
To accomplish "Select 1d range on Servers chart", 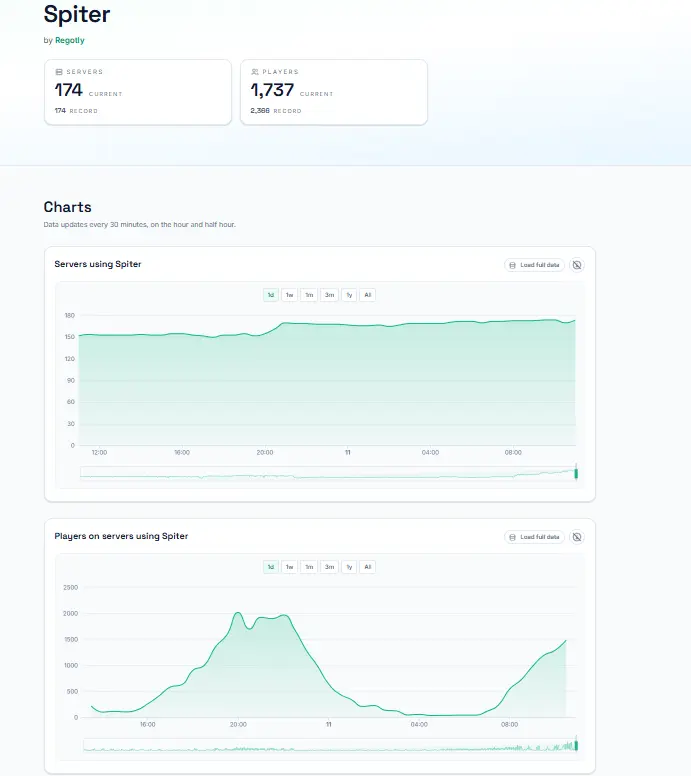I will [271, 295].
